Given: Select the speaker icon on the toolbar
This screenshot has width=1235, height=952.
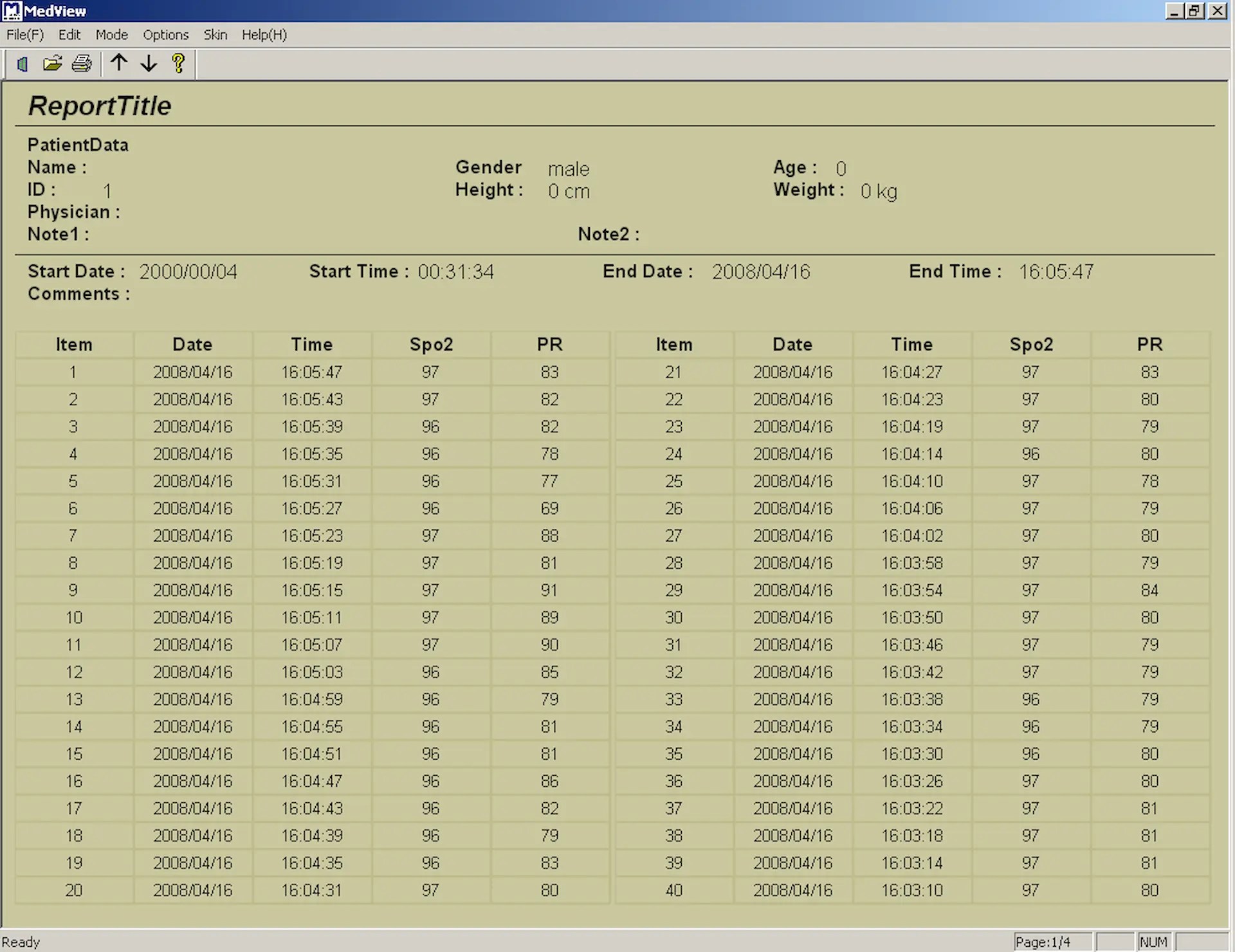Looking at the screenshot, I should [21, 63].
